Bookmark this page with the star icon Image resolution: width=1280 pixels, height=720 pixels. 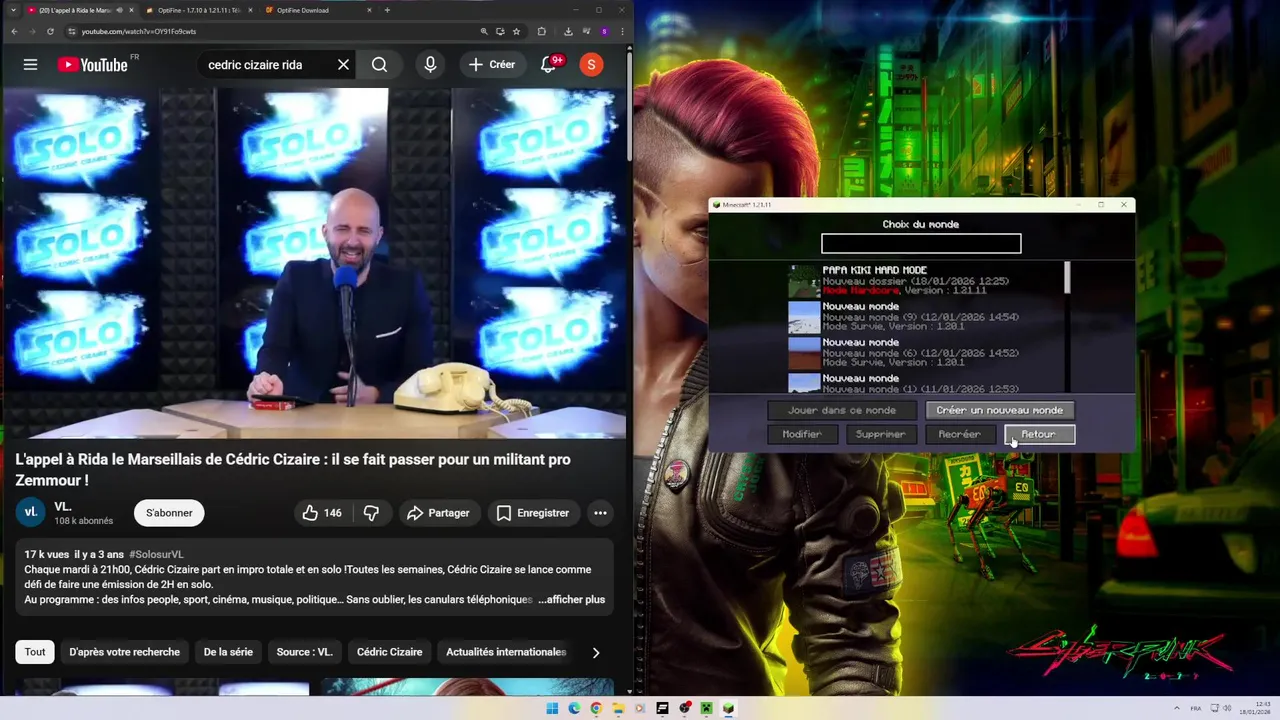tap(516, 31)
